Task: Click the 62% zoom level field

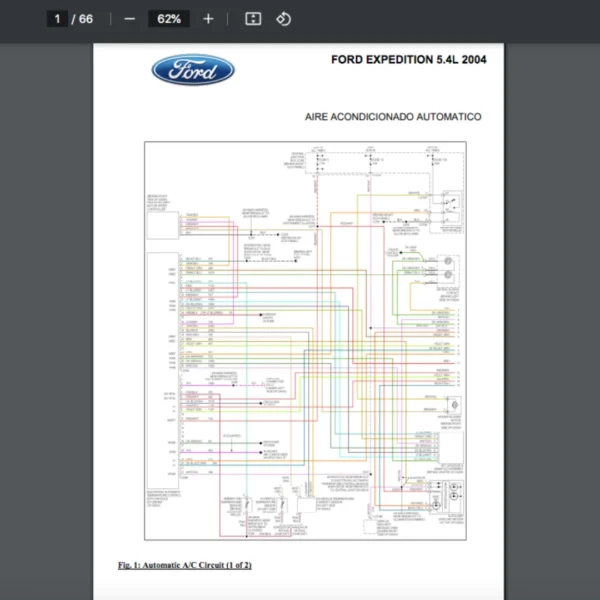Action: pyautogui.click(x=168, y=19)
